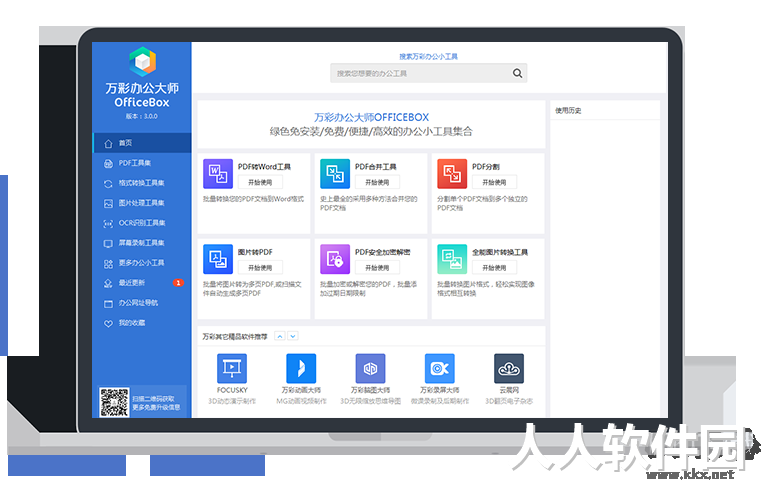Click 开始使用 under PDF安全加密解密
This screenshot has width=761, height=481.
(377, 268)
